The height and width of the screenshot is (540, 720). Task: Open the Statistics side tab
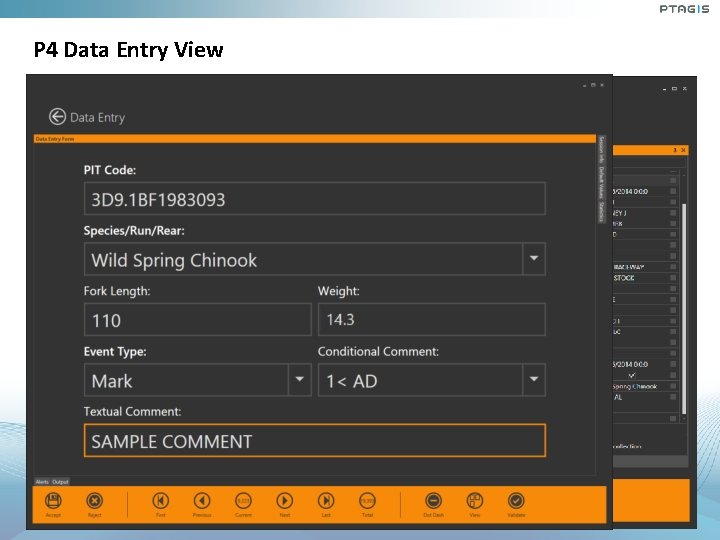point(601,211)
